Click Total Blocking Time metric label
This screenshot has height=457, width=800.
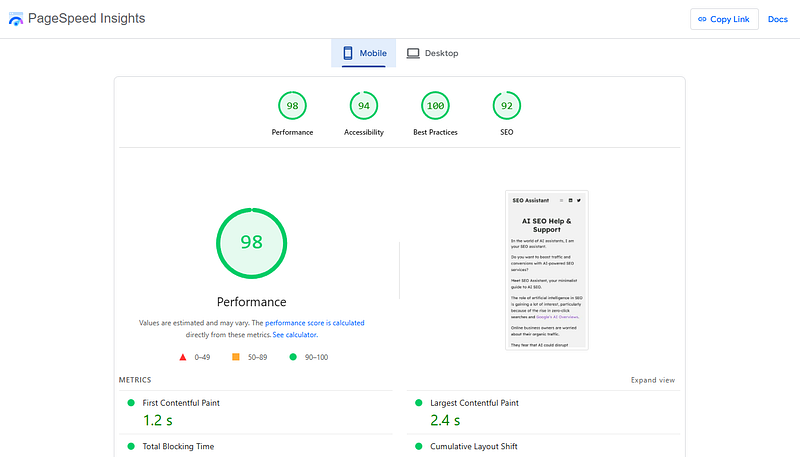pos(178,446)
